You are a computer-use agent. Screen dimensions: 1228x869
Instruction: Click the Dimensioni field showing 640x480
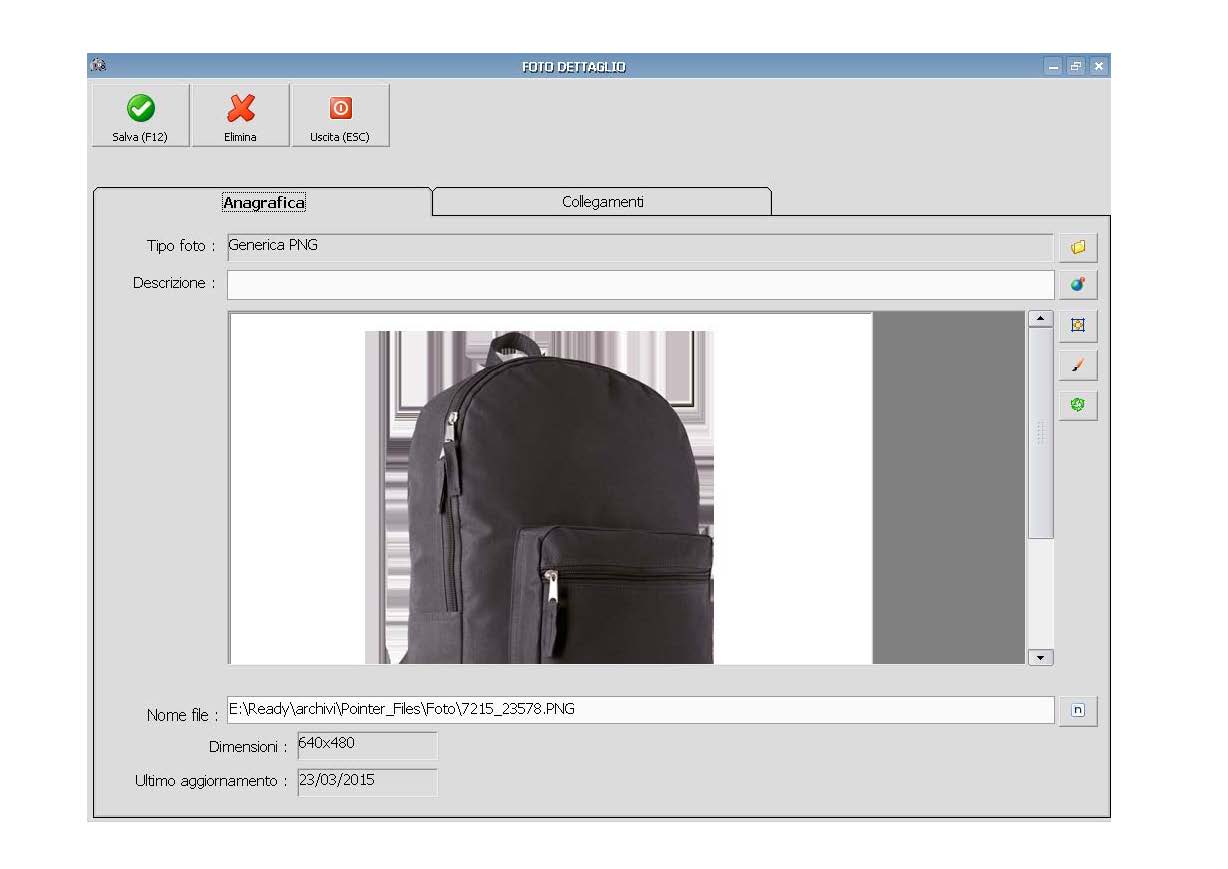[x=367, y=745]
